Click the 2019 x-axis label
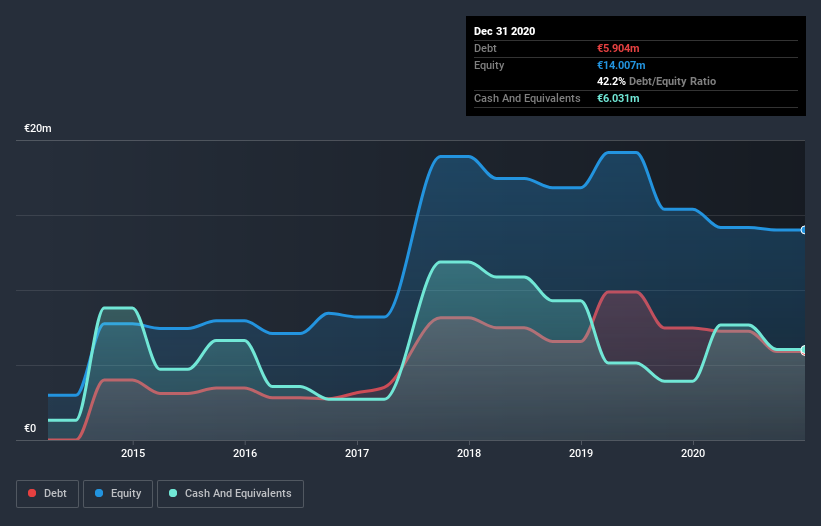The image size is (821, 526). pyautogui.click(x=581, y=453)
